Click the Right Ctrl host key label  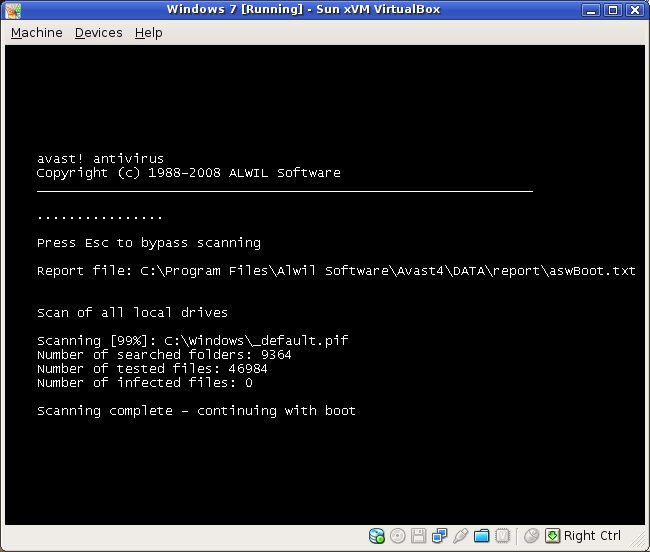point(592,536)
